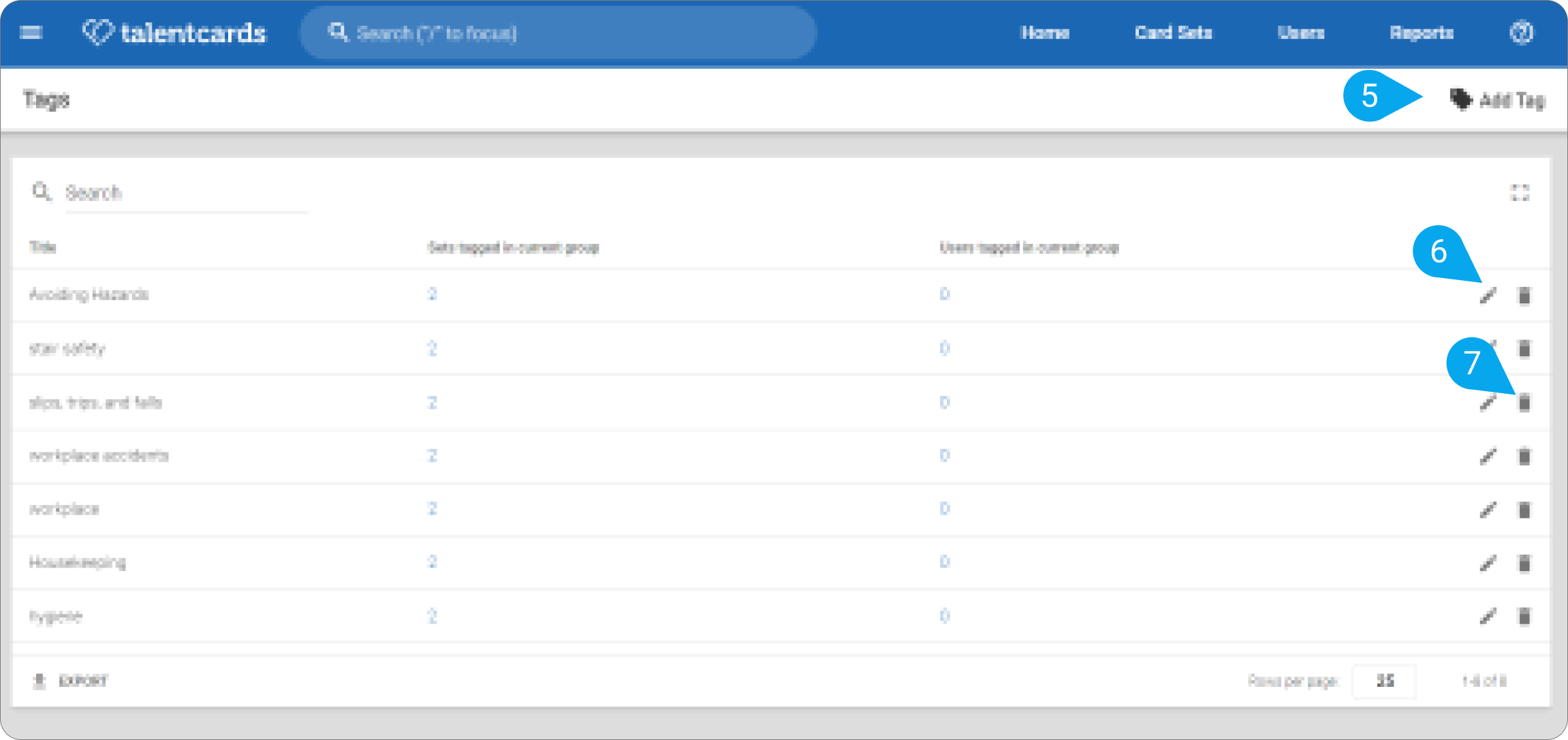Edit the Avoiding Hazards tag

(1488, 295)
